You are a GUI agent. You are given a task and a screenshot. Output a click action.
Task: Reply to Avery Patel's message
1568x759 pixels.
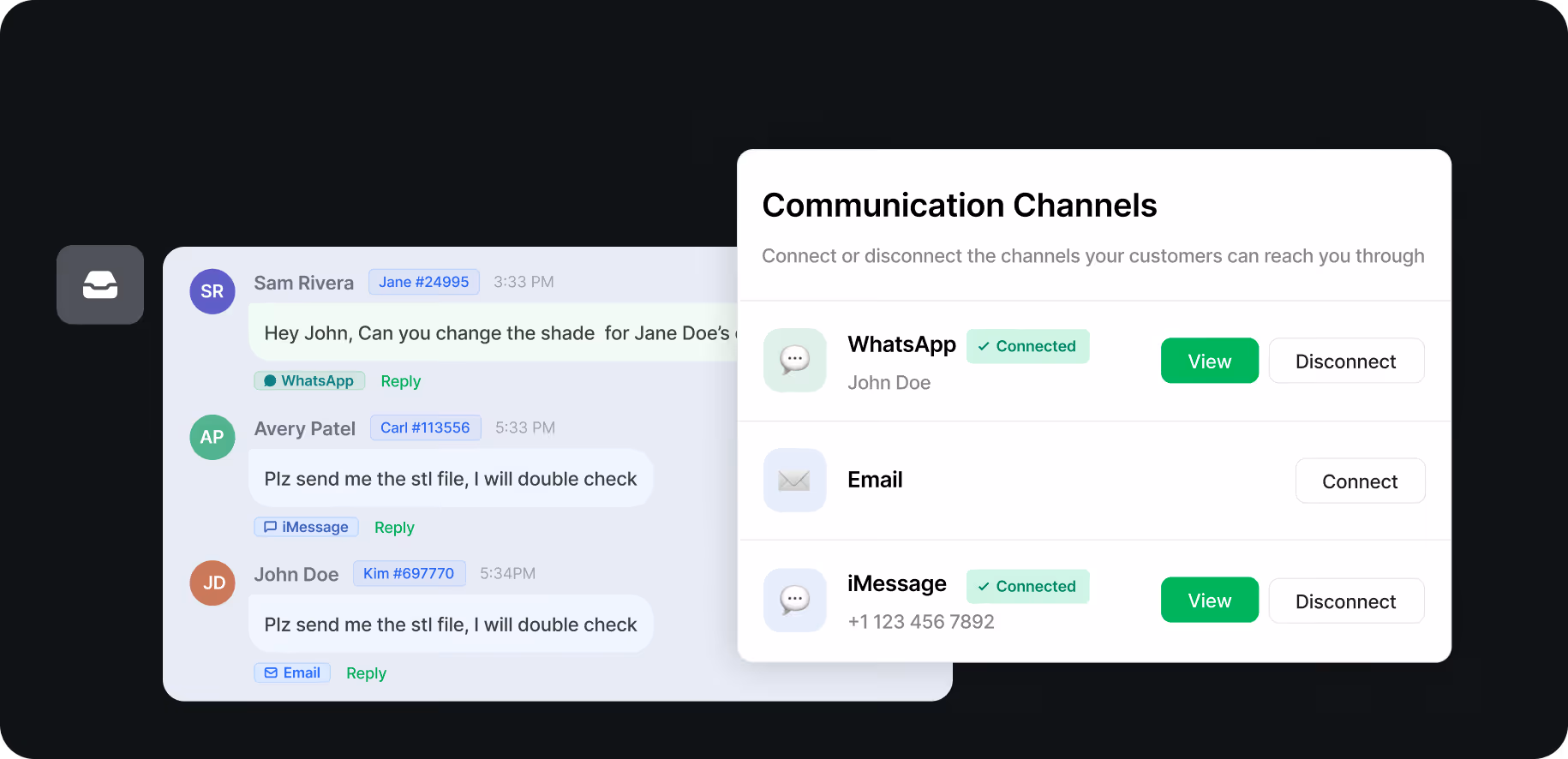pyautogui.click(x=394, y=528)
